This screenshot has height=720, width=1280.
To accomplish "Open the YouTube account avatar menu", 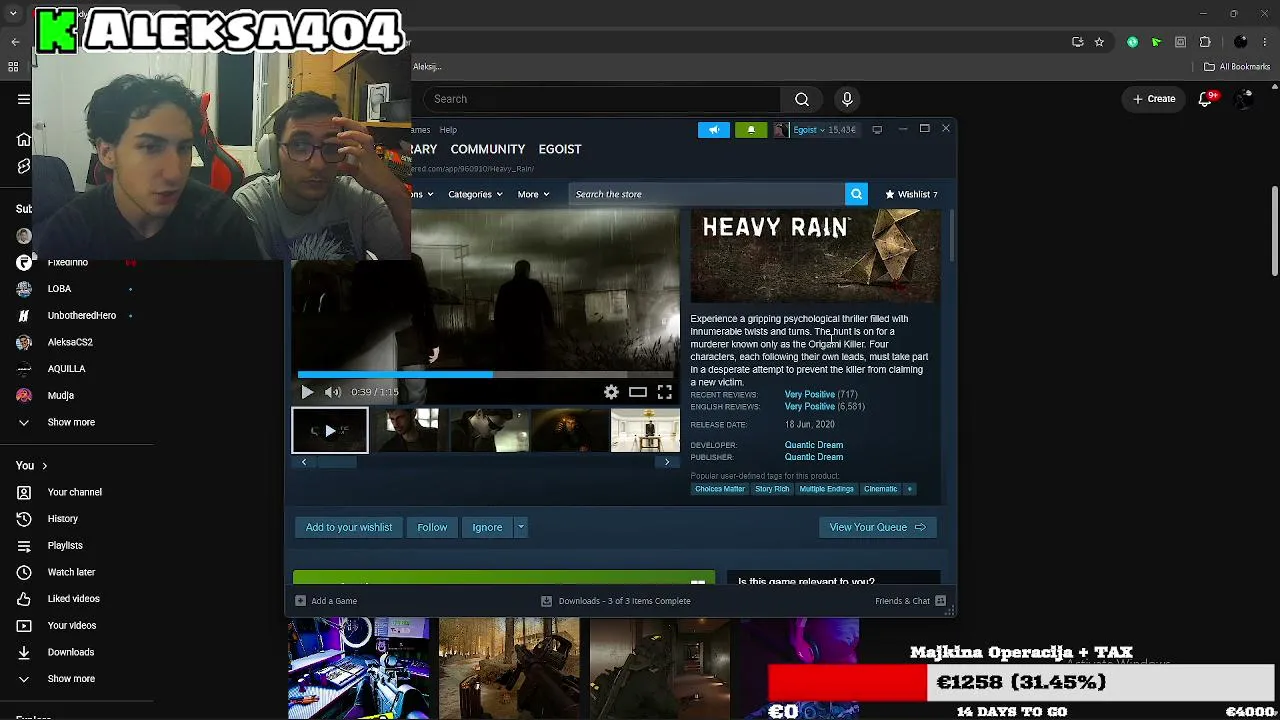I will tap(1245, 99).
